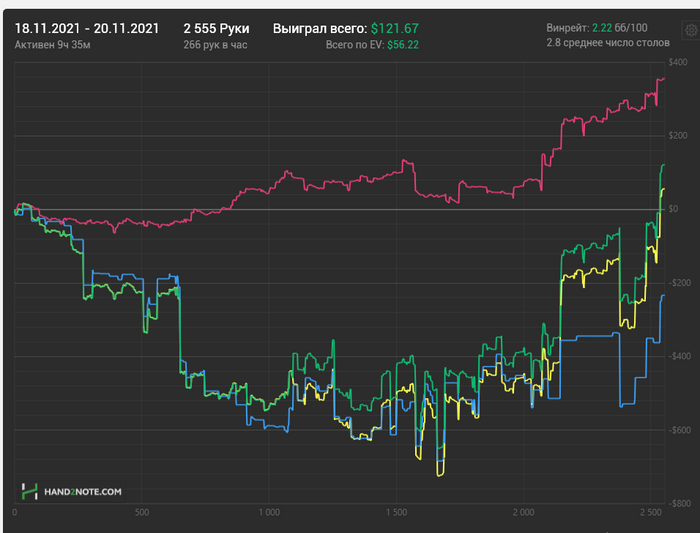
Task: Click the date range 18.11.2021 - 20.11.2021
Action: click(x=87, y=29)
